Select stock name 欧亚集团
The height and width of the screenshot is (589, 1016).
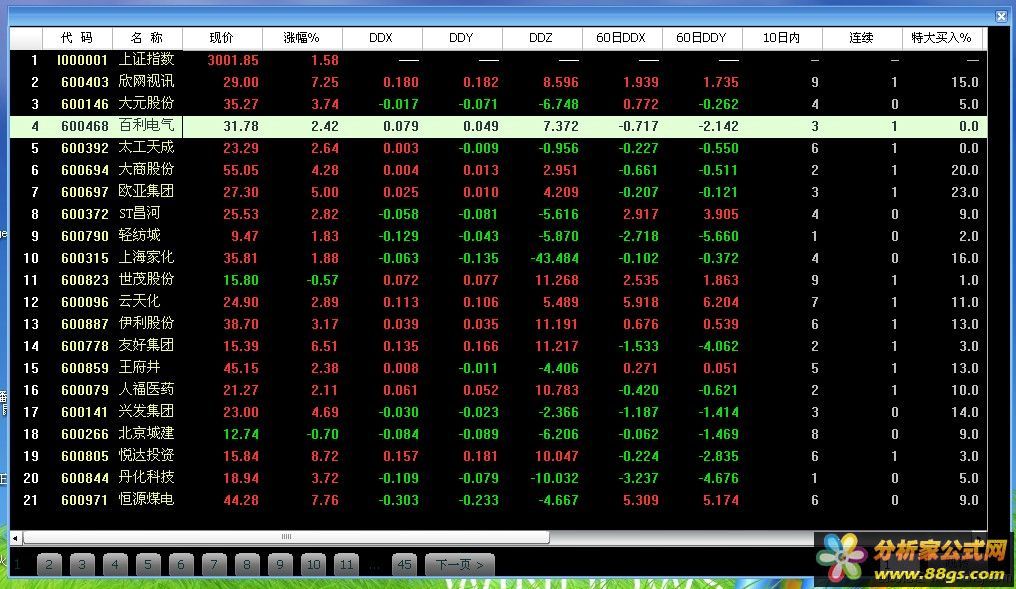pyautogui.click(x=146, y=191)
